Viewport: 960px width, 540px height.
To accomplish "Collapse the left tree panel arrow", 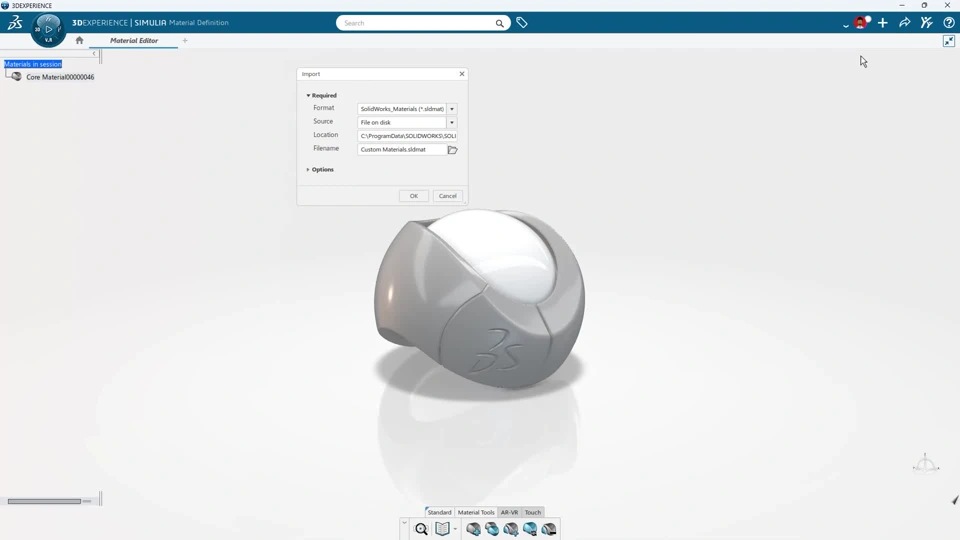I will (x=94, y=54).
